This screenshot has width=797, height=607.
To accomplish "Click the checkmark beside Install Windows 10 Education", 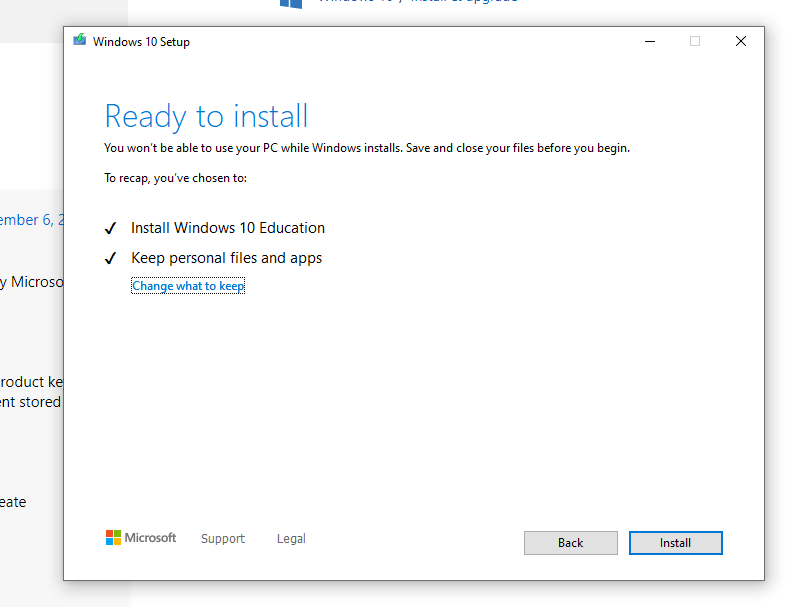I will [x=110, y=228].
